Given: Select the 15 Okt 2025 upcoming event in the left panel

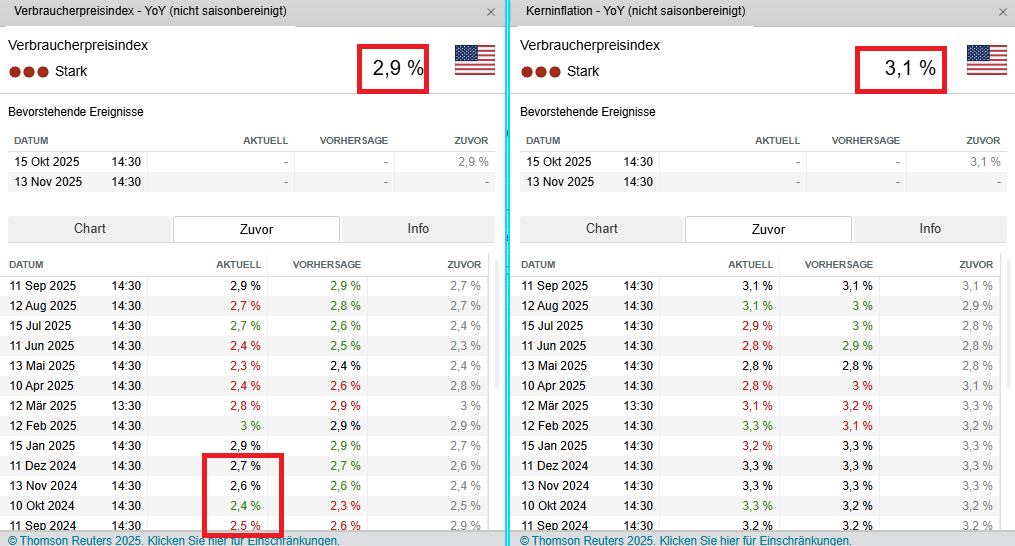Looking at the screenshot, I should coord(251,162).
